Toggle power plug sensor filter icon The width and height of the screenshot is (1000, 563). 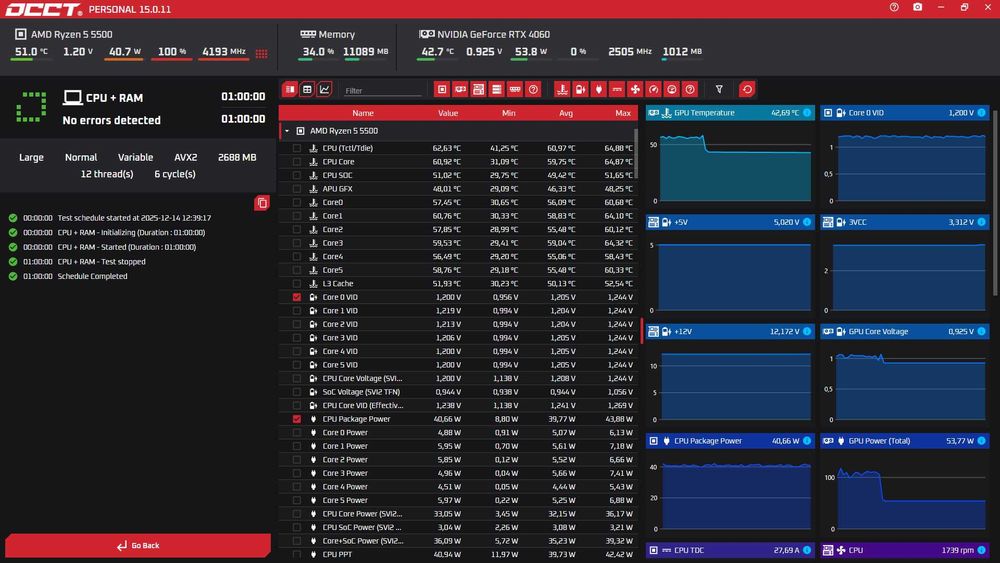click(x=598, y=89)
